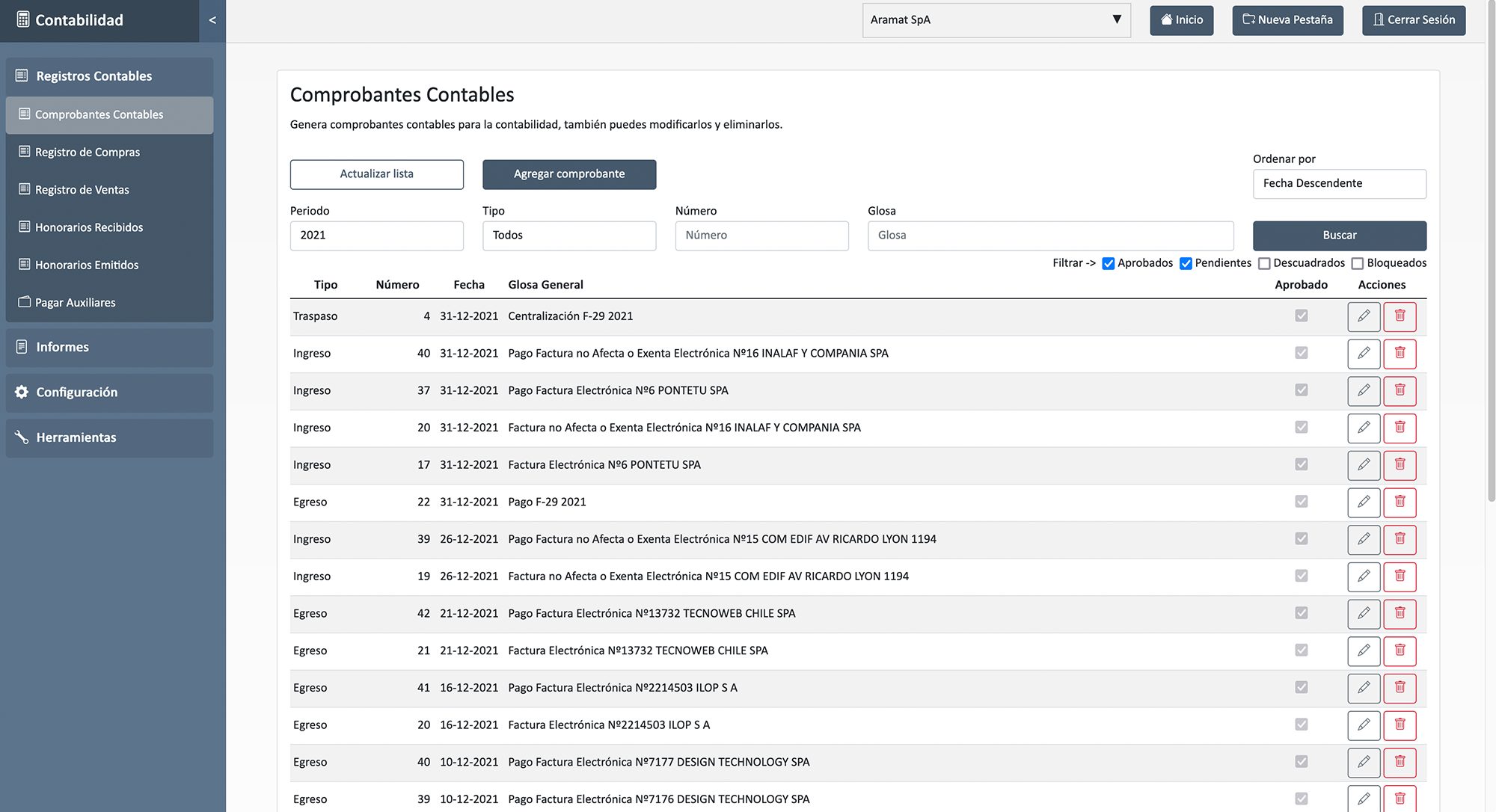Delete the Pago Factura PONTETU SPA entry

pyautogui.click(x=1400, y=390)
